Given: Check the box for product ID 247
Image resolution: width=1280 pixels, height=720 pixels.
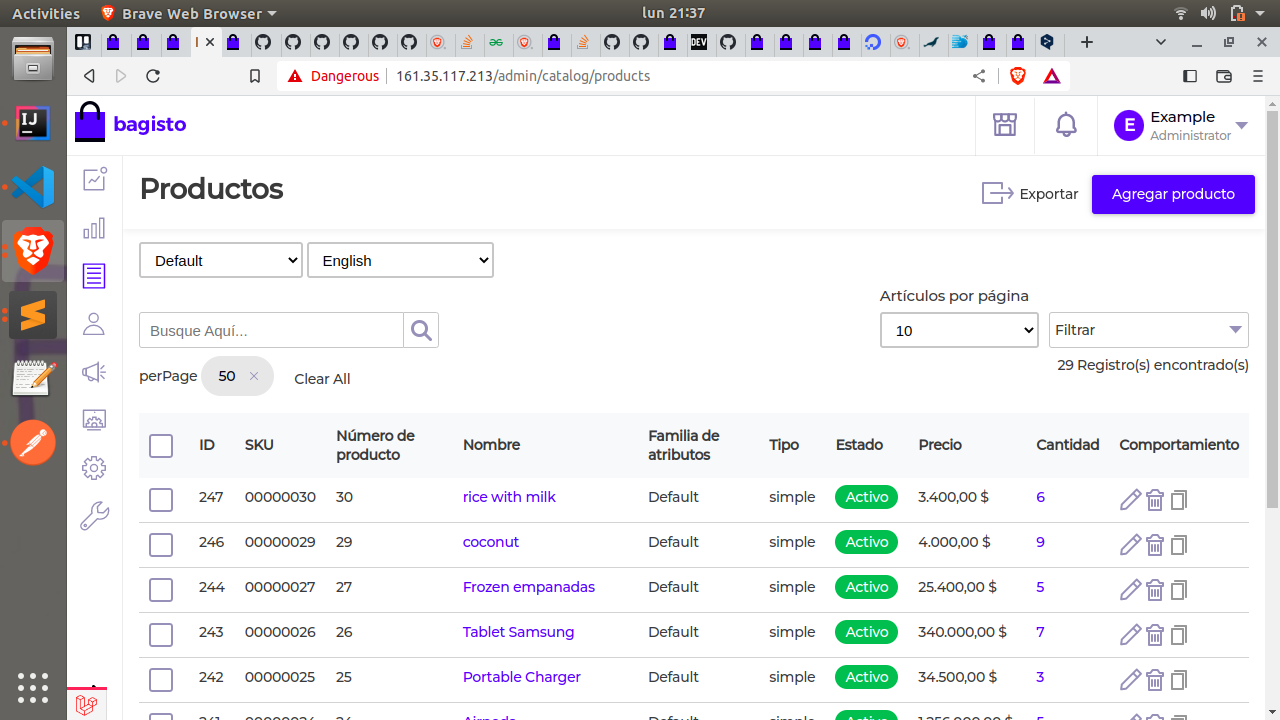Looking at the screenshot, I should point(161,499).
